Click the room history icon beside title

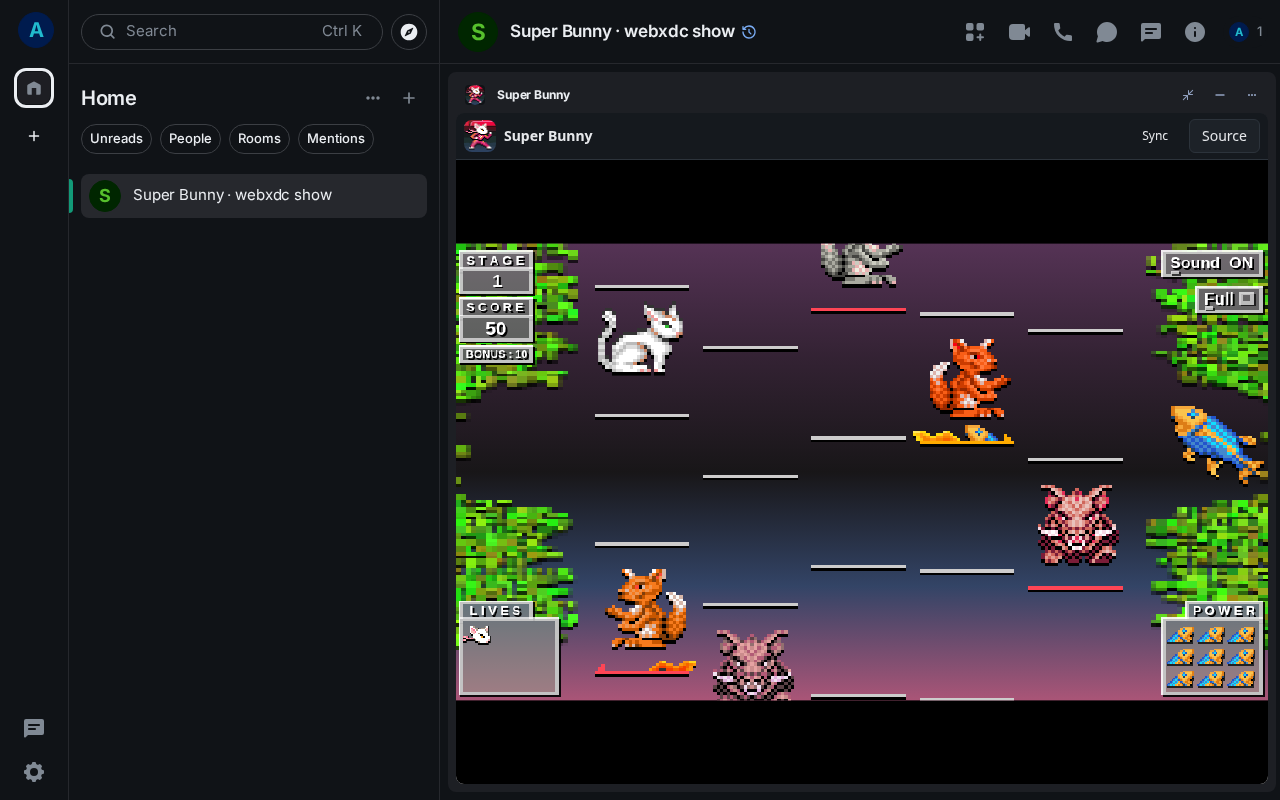coord(749,32)
